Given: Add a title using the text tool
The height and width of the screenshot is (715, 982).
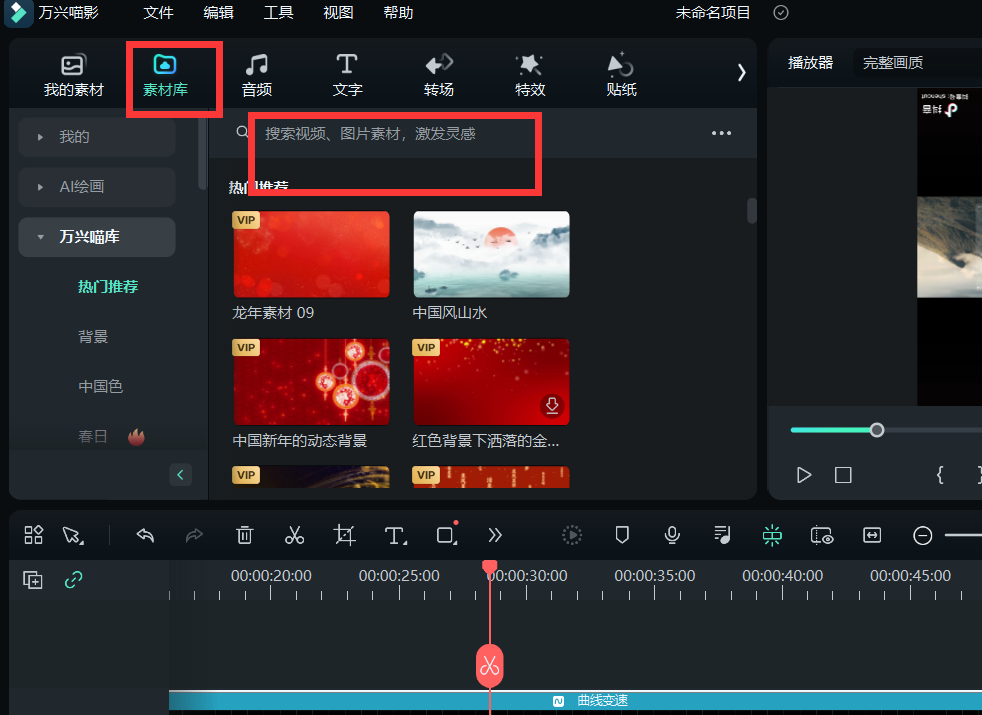Looking at the screenshot, I should (394, 535).
